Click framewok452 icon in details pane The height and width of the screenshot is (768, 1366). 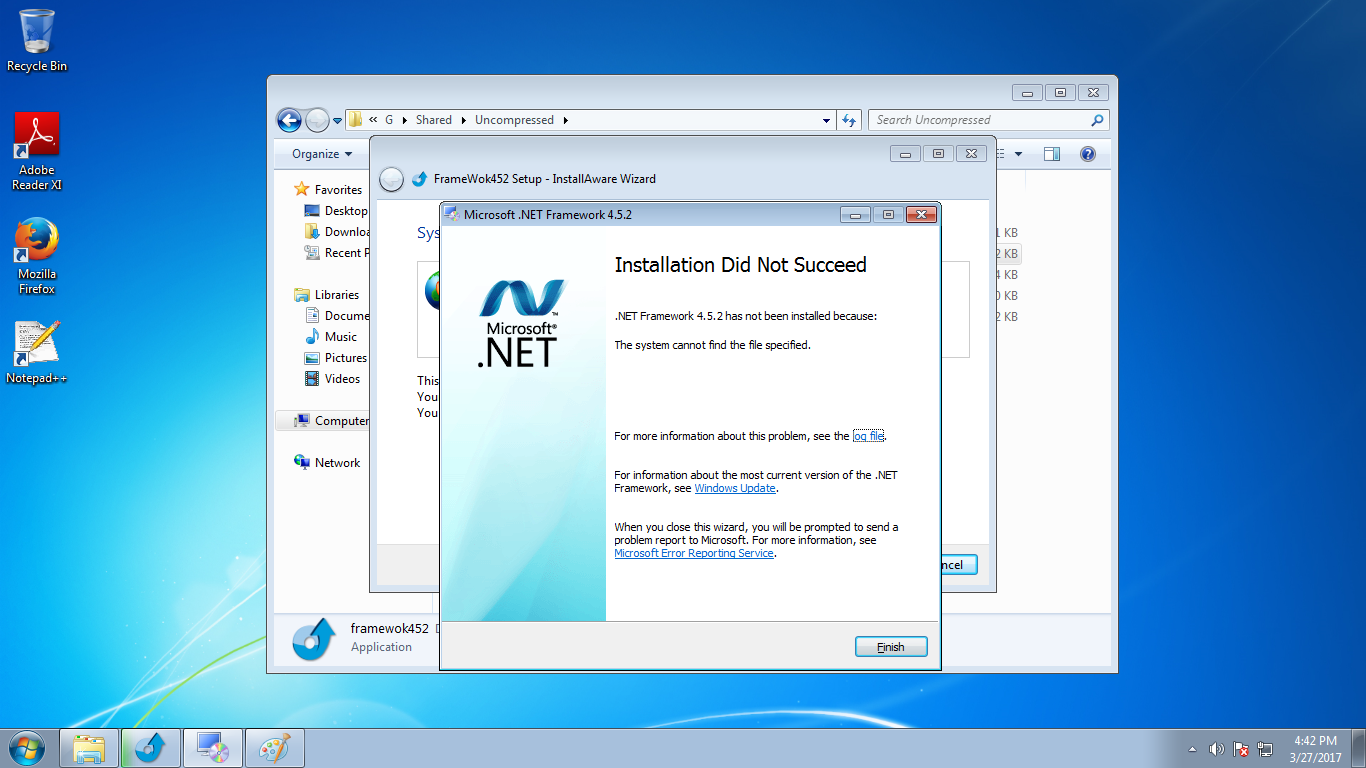click(314, 639)
